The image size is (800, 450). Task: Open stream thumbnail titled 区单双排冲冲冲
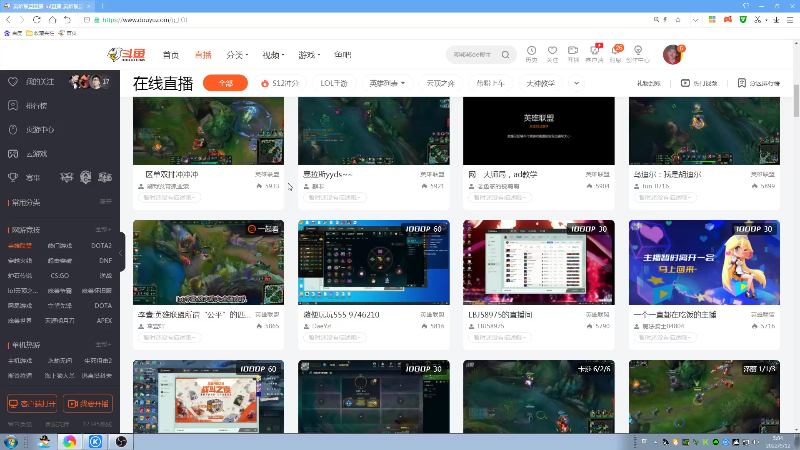[208, 131]
